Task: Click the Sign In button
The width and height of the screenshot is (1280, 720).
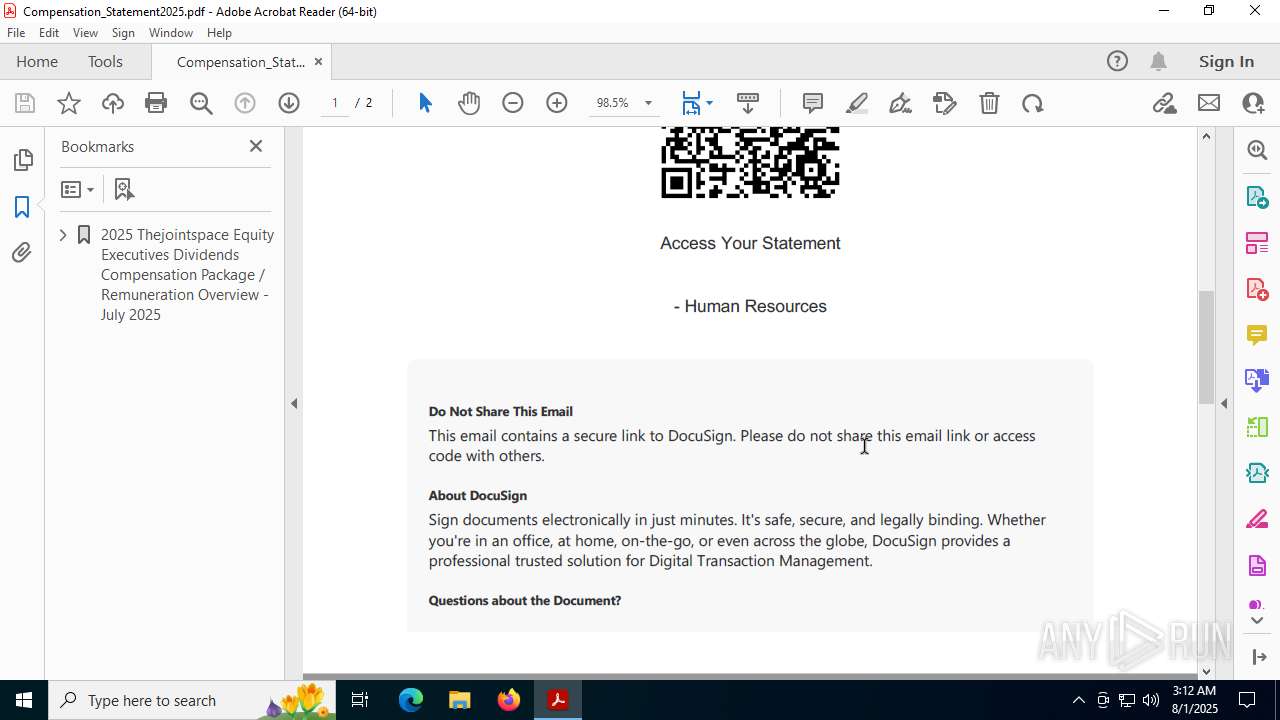Action: coord(1226,61)
